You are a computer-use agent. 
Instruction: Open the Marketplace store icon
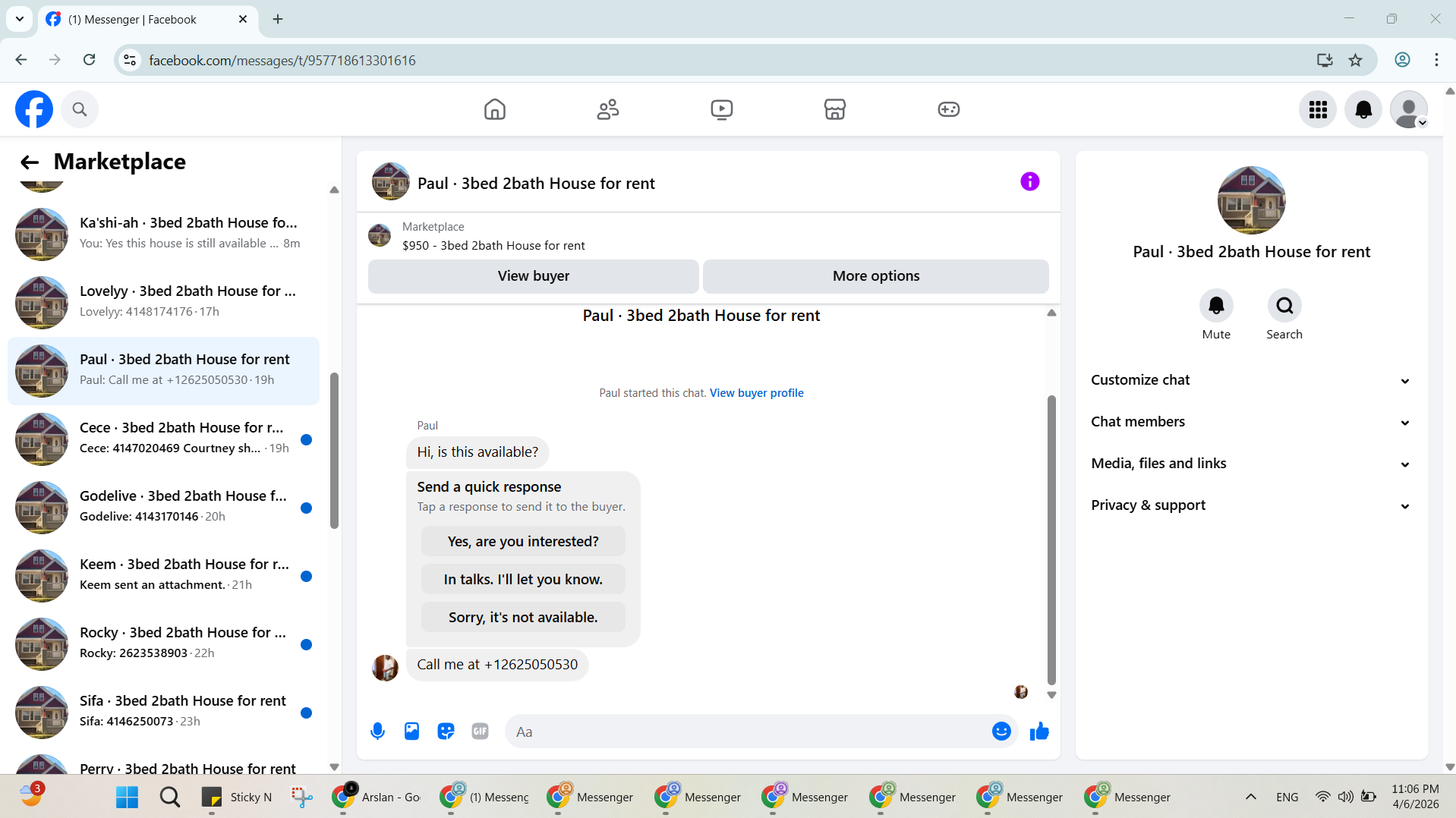pyautogui.click(x=835, y=109)
